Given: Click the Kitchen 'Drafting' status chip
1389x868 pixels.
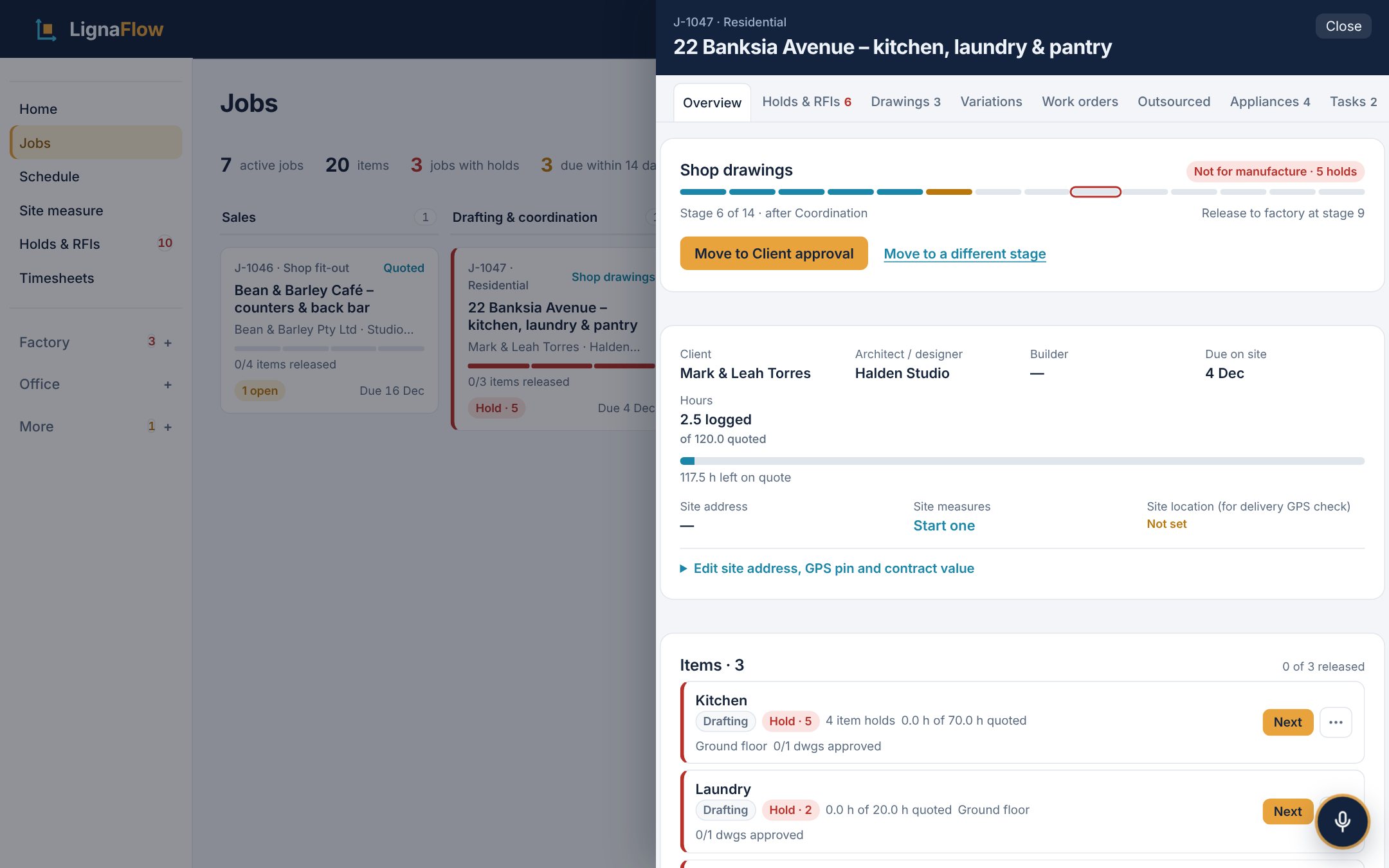Looking at the screenshot, I should pyautogui.click(x=725, y=721).
